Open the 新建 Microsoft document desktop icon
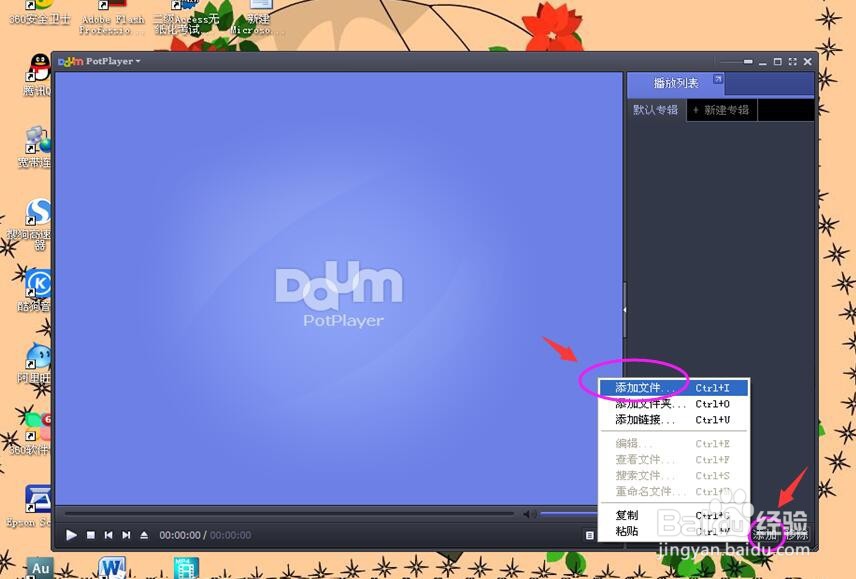 pos(258,16)
